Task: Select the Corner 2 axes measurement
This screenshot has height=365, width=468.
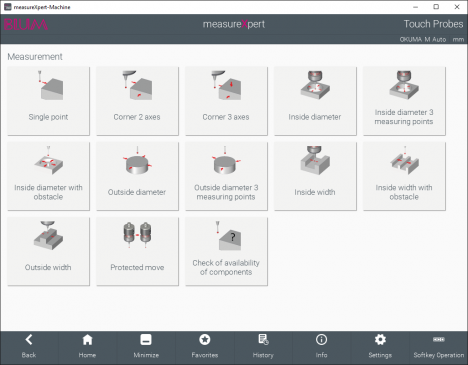Action: (x=137, y=101)
